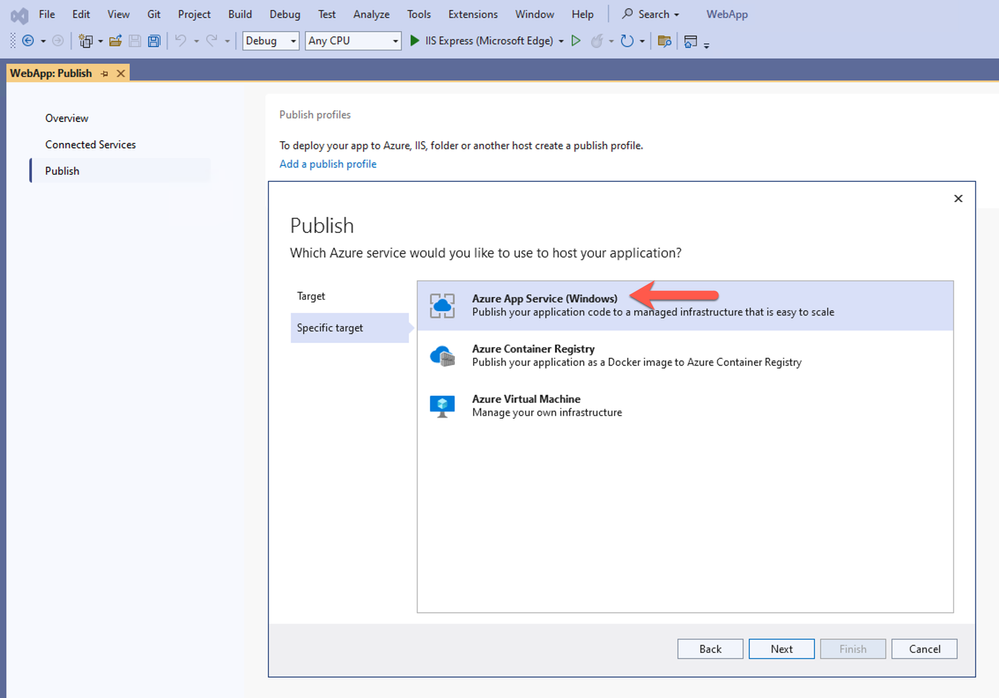999x698 pixels.
Task: Open the Redo history dropdown arrow
Action: (227, 41)
